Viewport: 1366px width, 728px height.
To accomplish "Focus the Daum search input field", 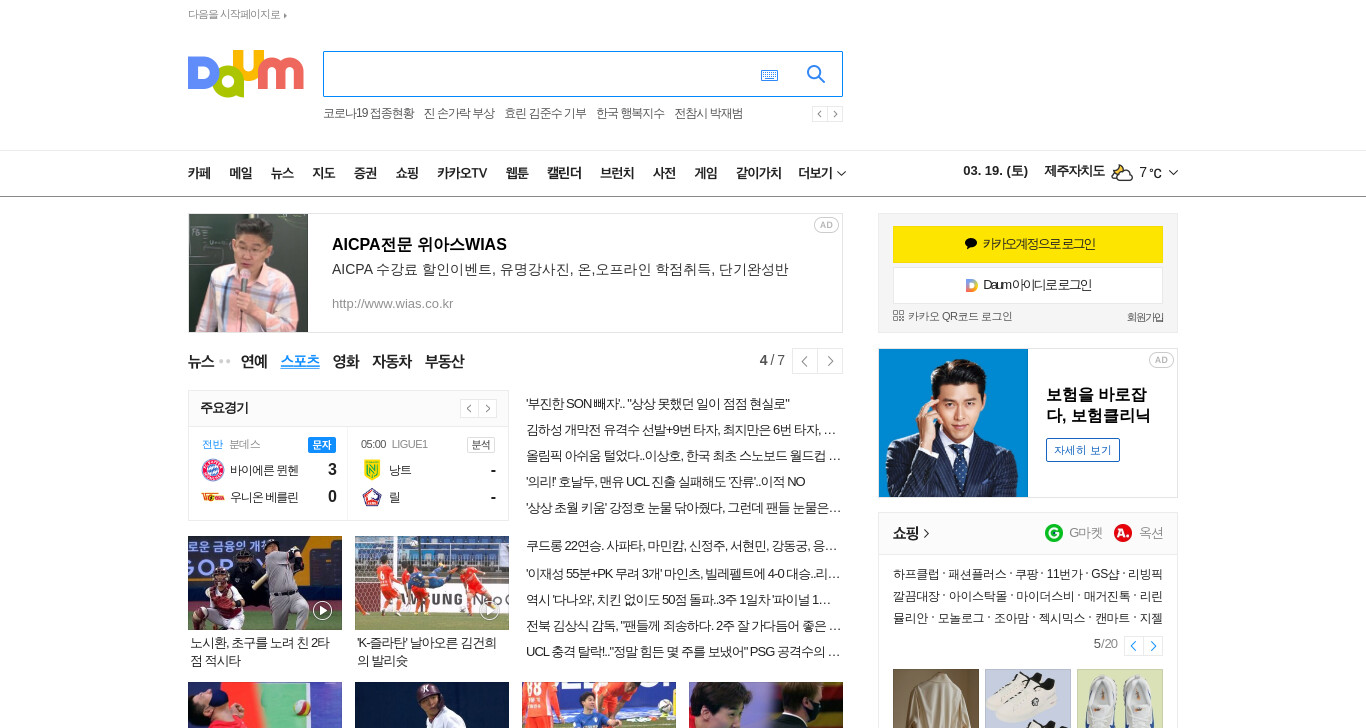I will 540,74.
